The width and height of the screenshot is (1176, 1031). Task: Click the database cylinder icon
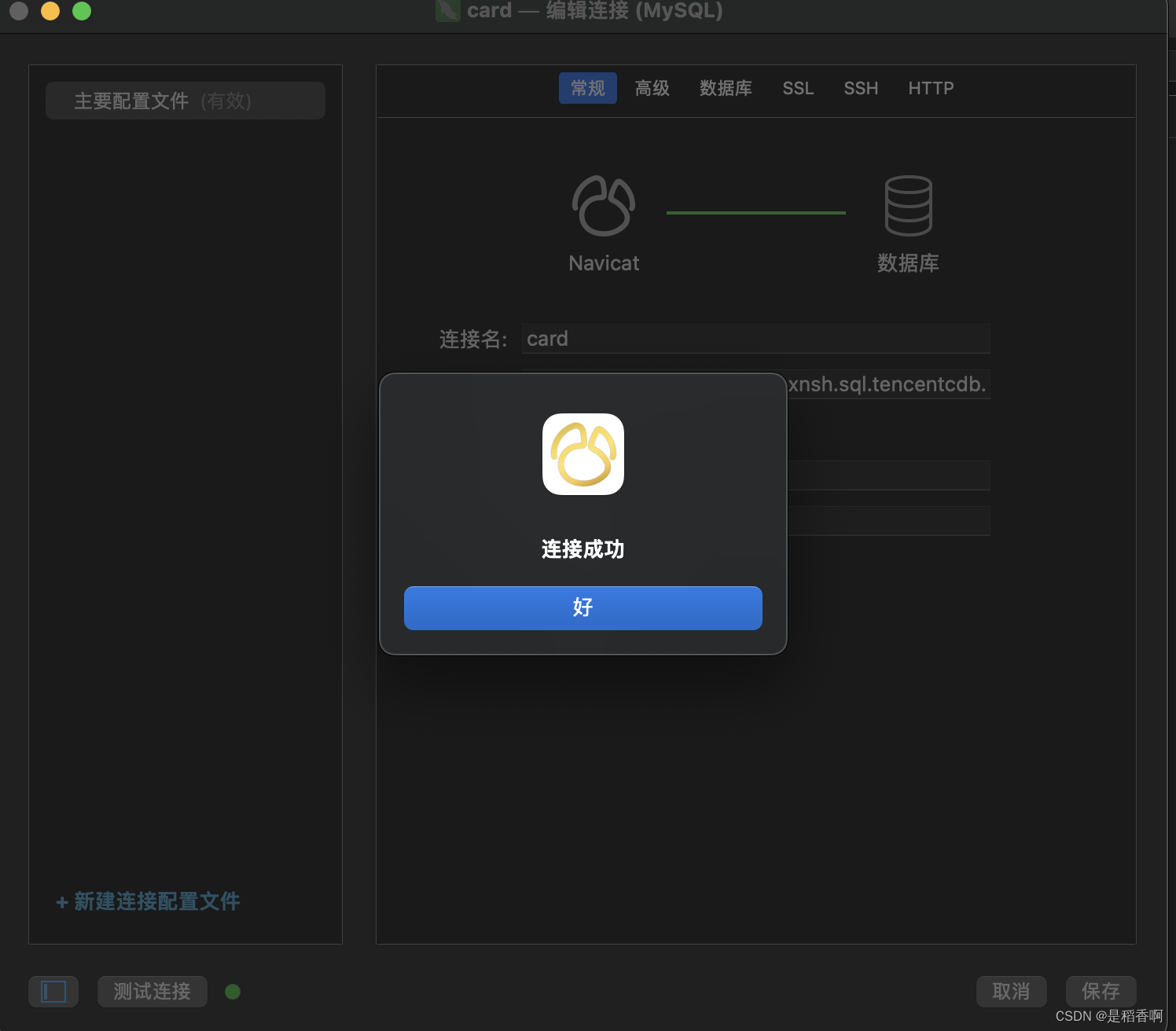pyautogui.click(x=909, y=205)
